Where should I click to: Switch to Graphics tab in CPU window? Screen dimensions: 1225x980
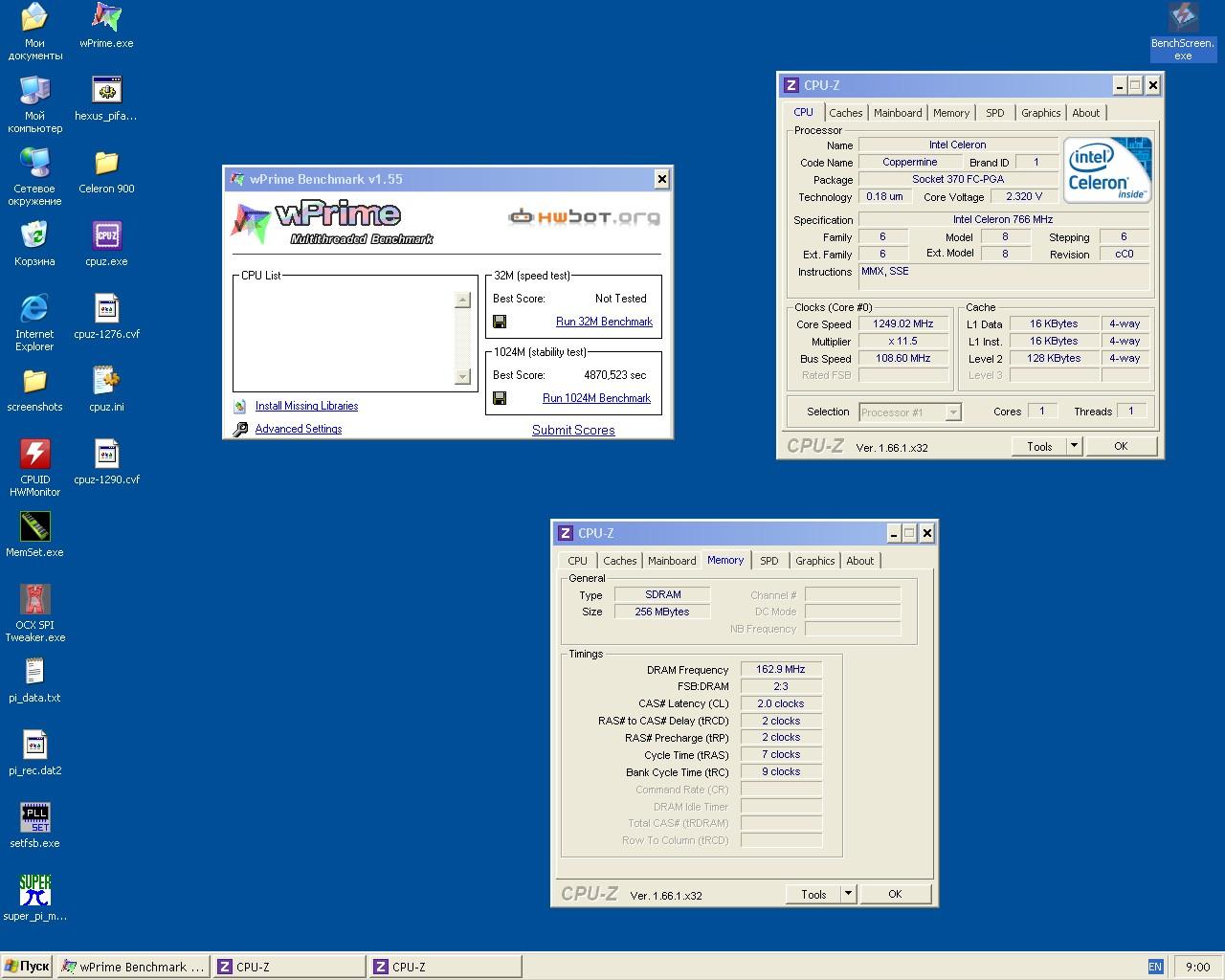[1040, 113]
